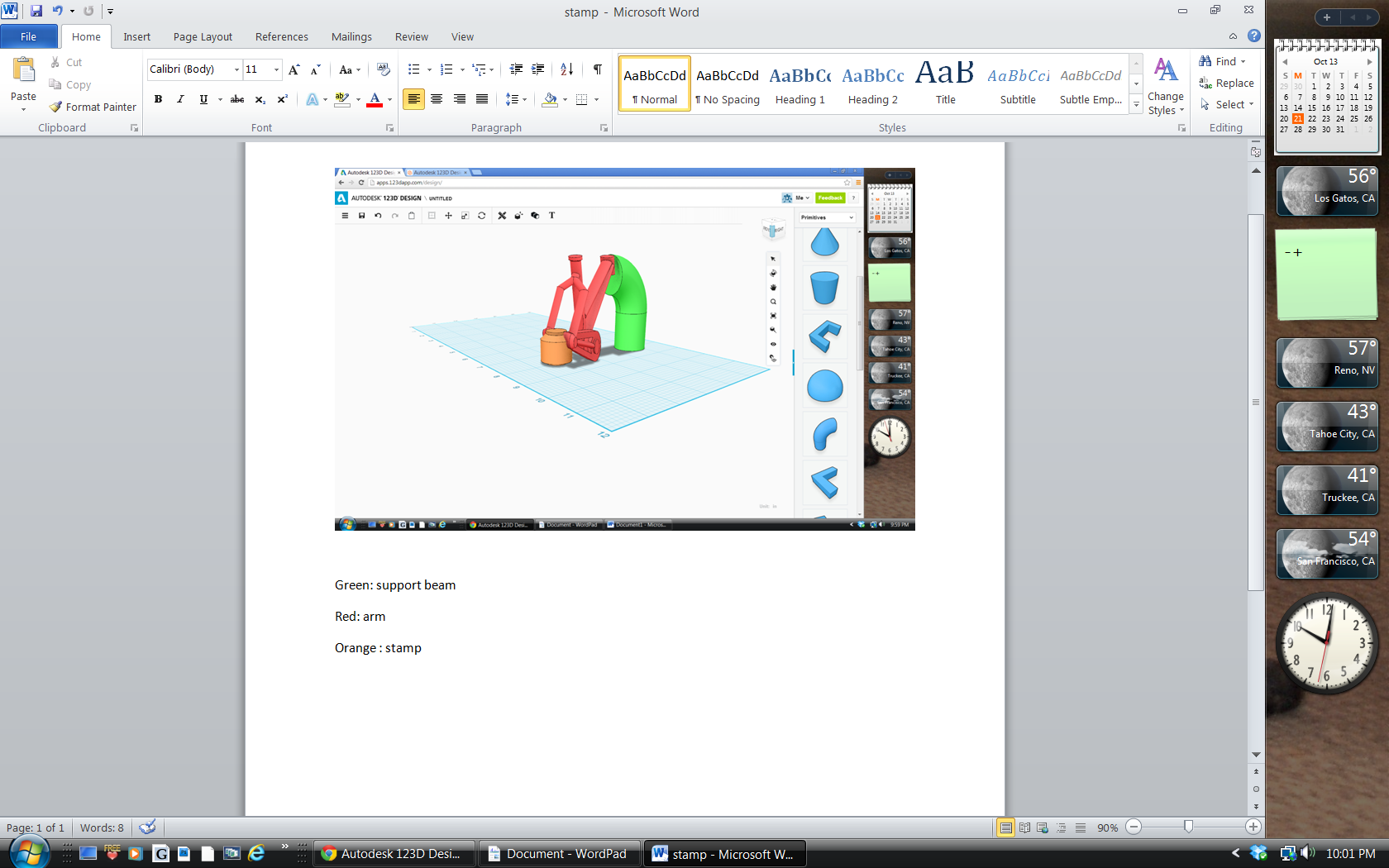Expand the Bullets dropdown arrow
Image resolution: width=1389 pixels, height=868 pixels.
pos(429,69)
